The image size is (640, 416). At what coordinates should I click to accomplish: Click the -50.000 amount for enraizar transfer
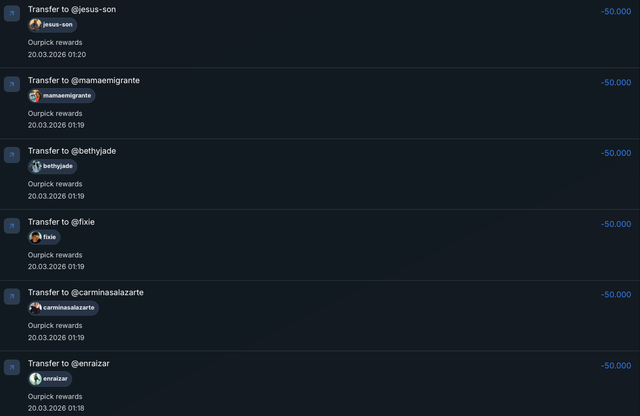(615, 366)
